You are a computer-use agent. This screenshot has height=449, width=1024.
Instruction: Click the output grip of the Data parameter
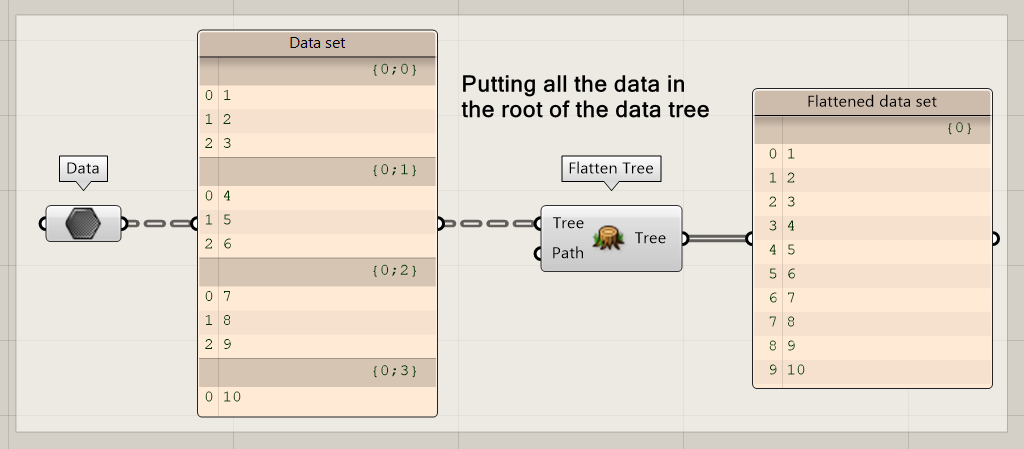124,223
